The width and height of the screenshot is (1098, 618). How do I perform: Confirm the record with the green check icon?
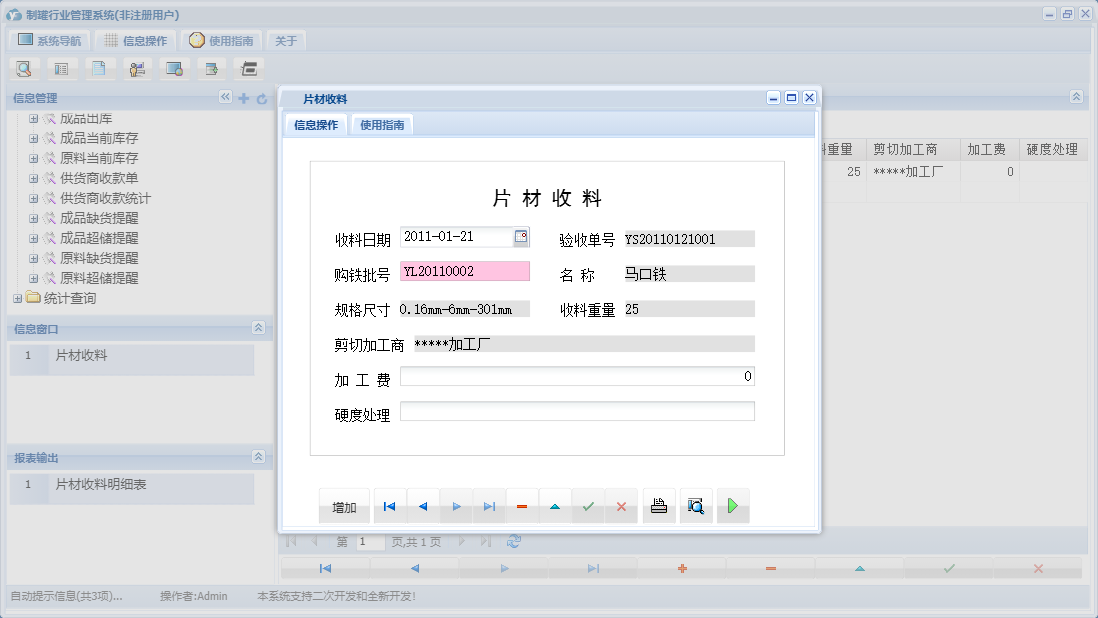(x=588, y=505)
